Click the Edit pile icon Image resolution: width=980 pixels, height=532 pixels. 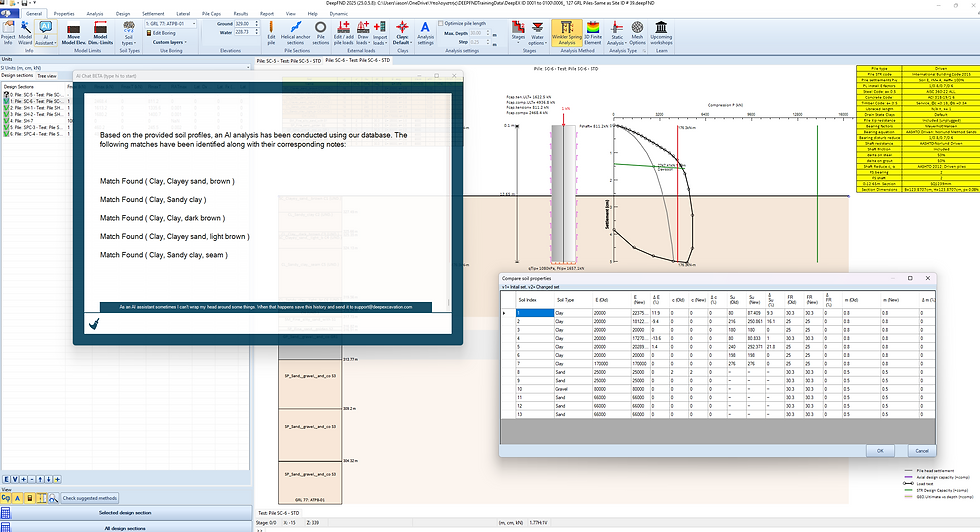(271, 33)
